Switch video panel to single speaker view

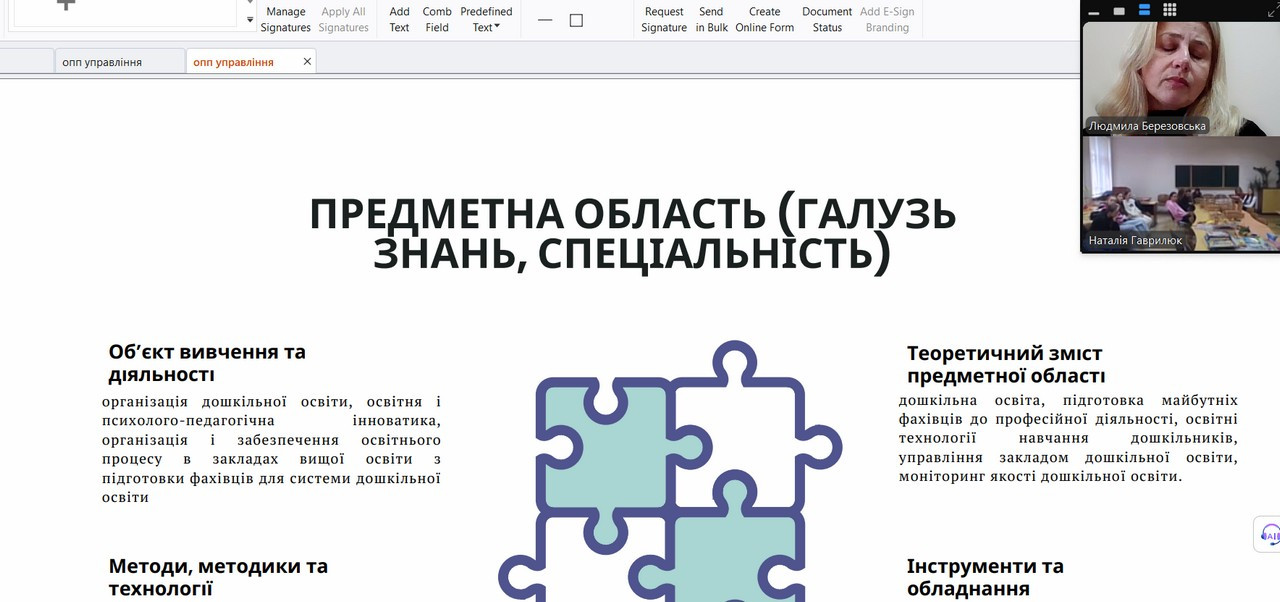pyautogui.click(x=1119, y=11)
